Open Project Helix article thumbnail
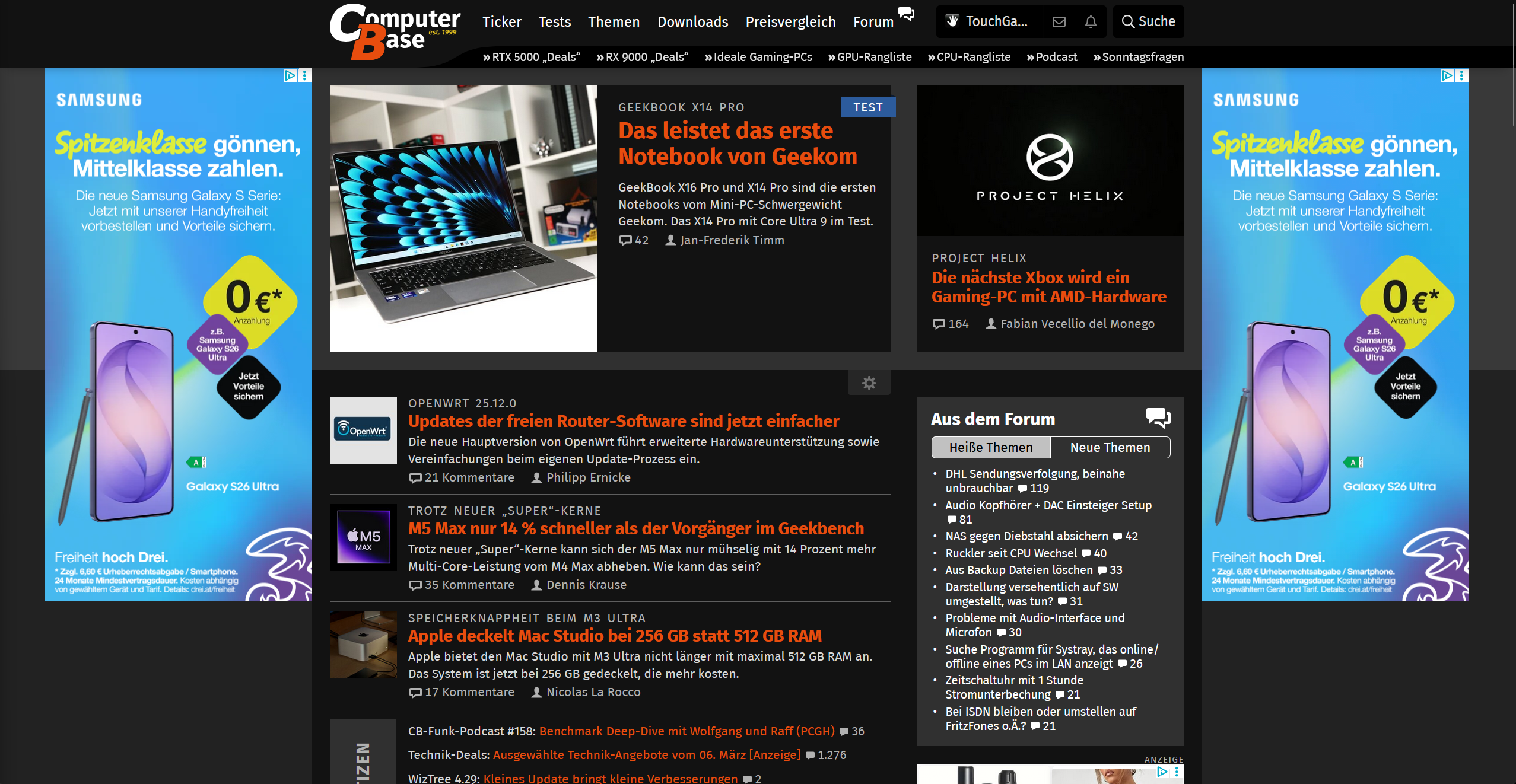 (1050, 161)
